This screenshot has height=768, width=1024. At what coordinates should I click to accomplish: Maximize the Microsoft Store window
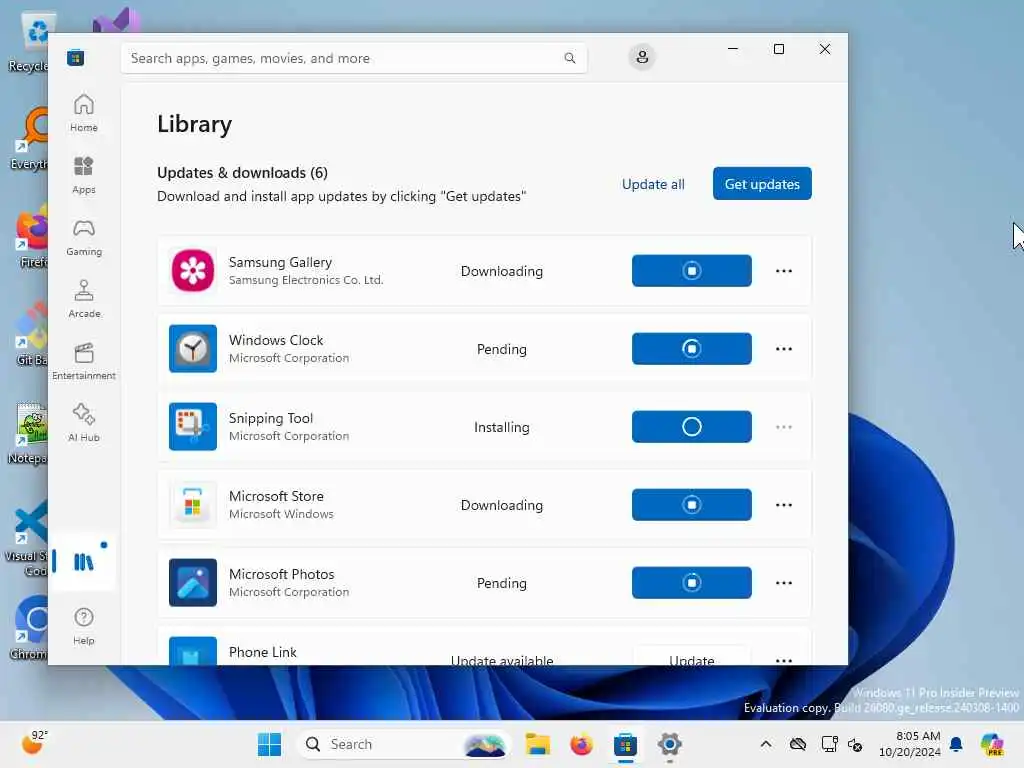778,49
